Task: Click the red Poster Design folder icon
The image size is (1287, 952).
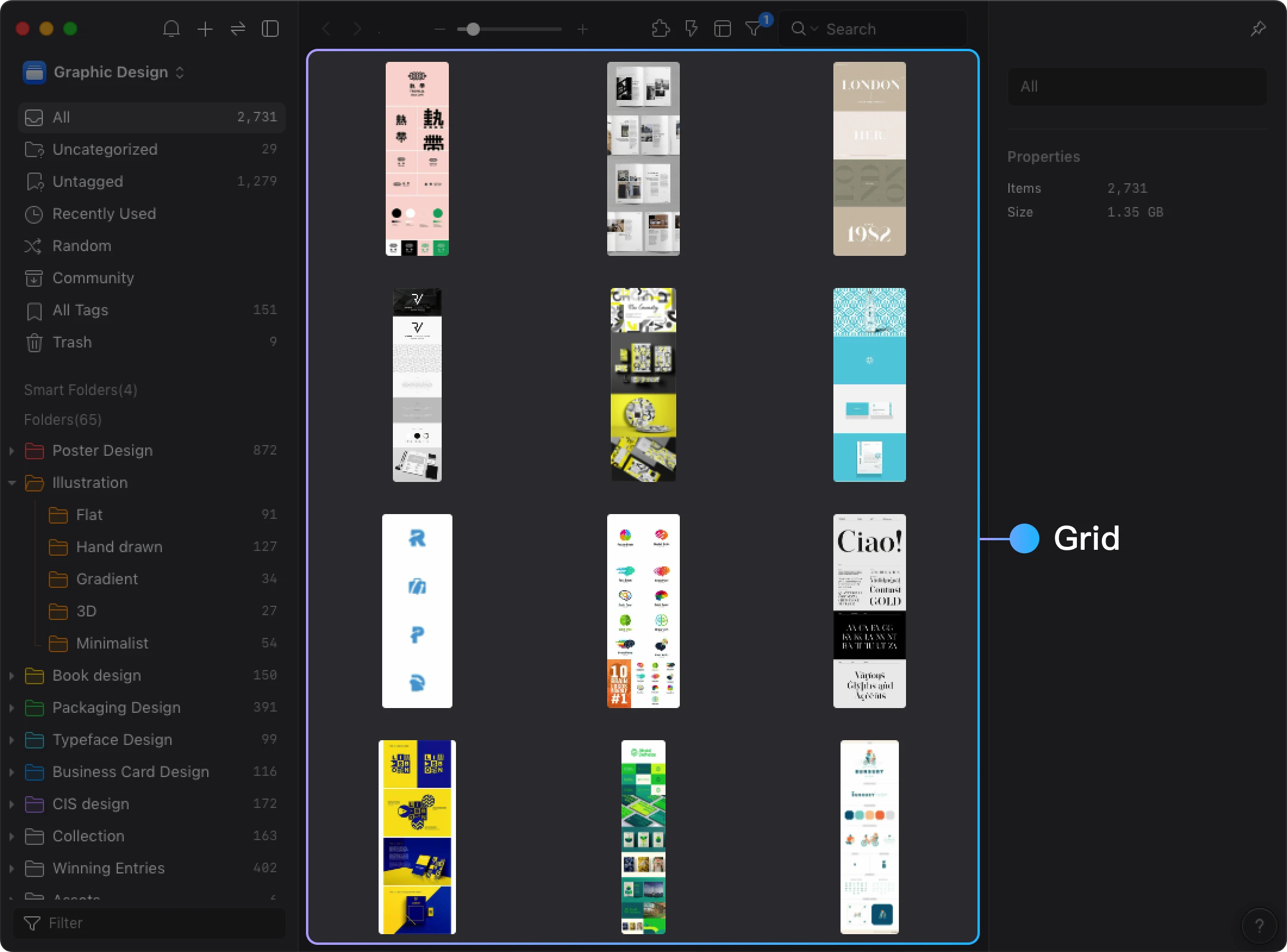Action: click(35, 450)
